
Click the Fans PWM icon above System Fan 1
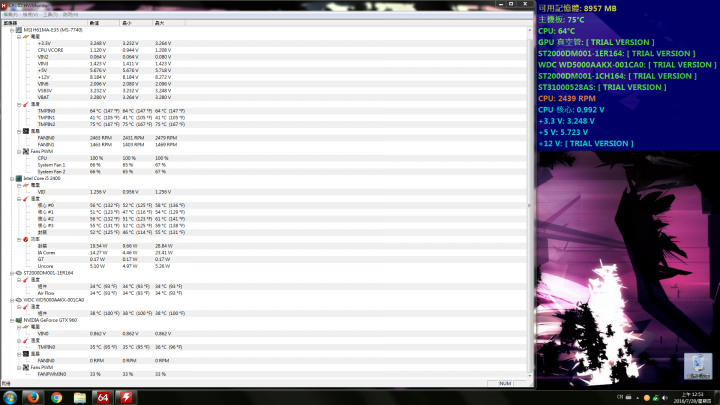(26, 152)
